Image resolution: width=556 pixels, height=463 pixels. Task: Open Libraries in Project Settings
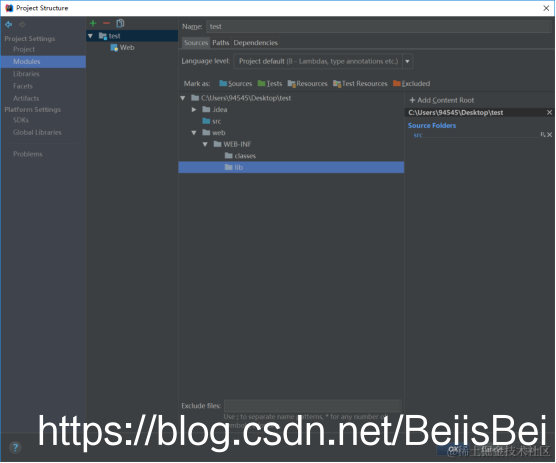(x=26, y=74)
